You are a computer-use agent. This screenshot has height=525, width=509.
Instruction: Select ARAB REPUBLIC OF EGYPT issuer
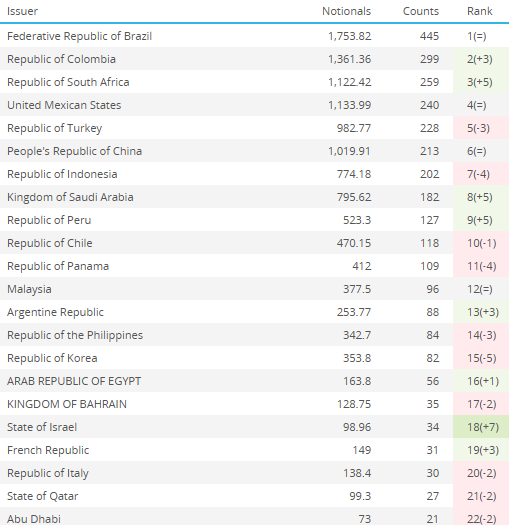(x=74, y=381)
